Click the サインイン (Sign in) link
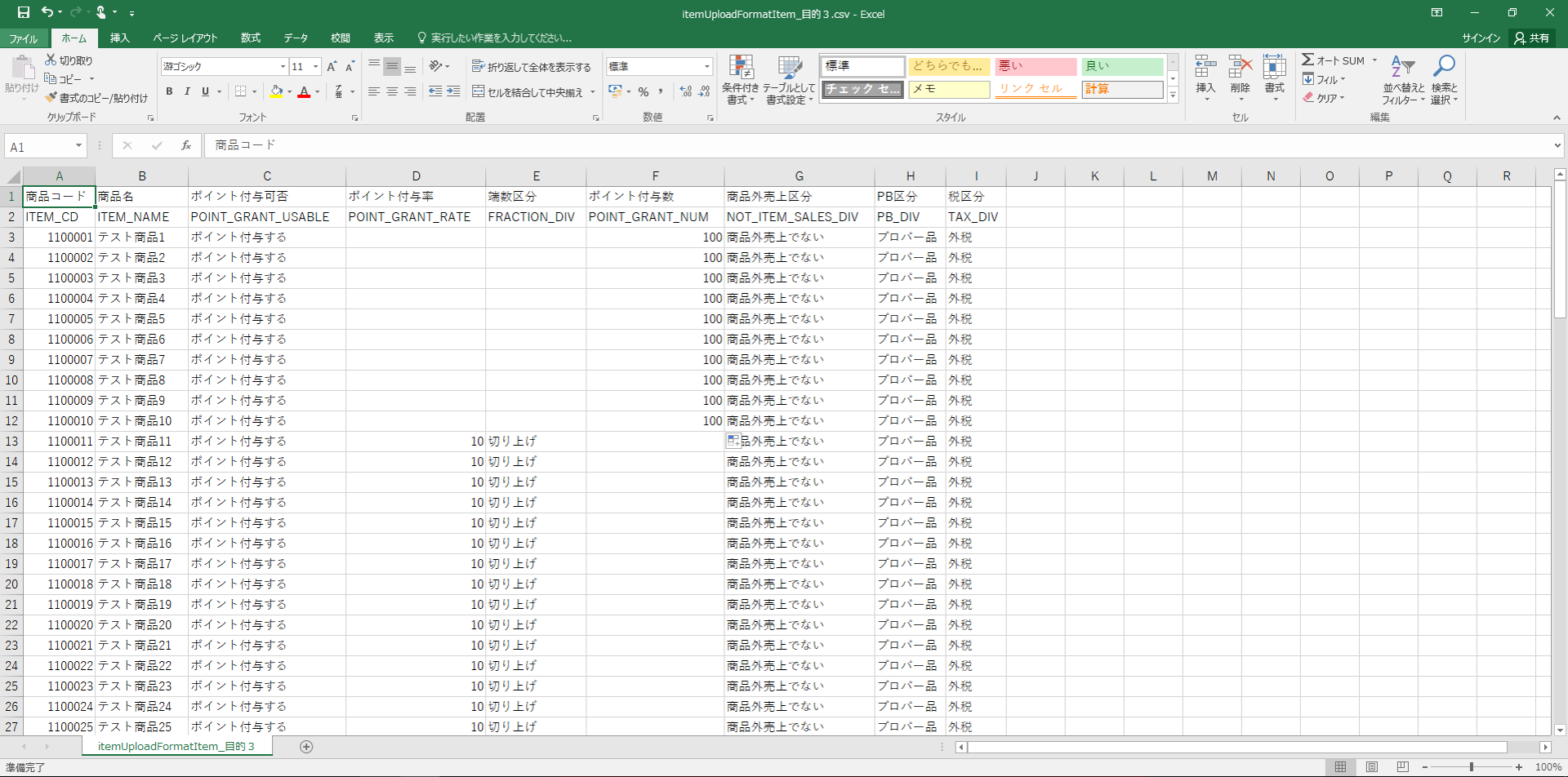1568x777 pixels. coord(1481,38)
